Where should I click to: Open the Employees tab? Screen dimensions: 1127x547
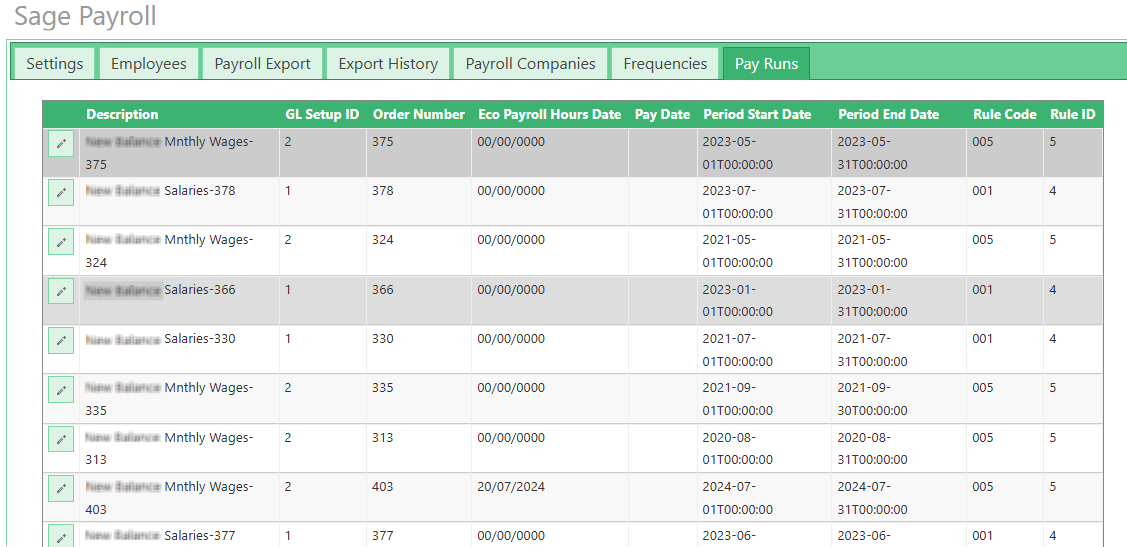point(149,63)
